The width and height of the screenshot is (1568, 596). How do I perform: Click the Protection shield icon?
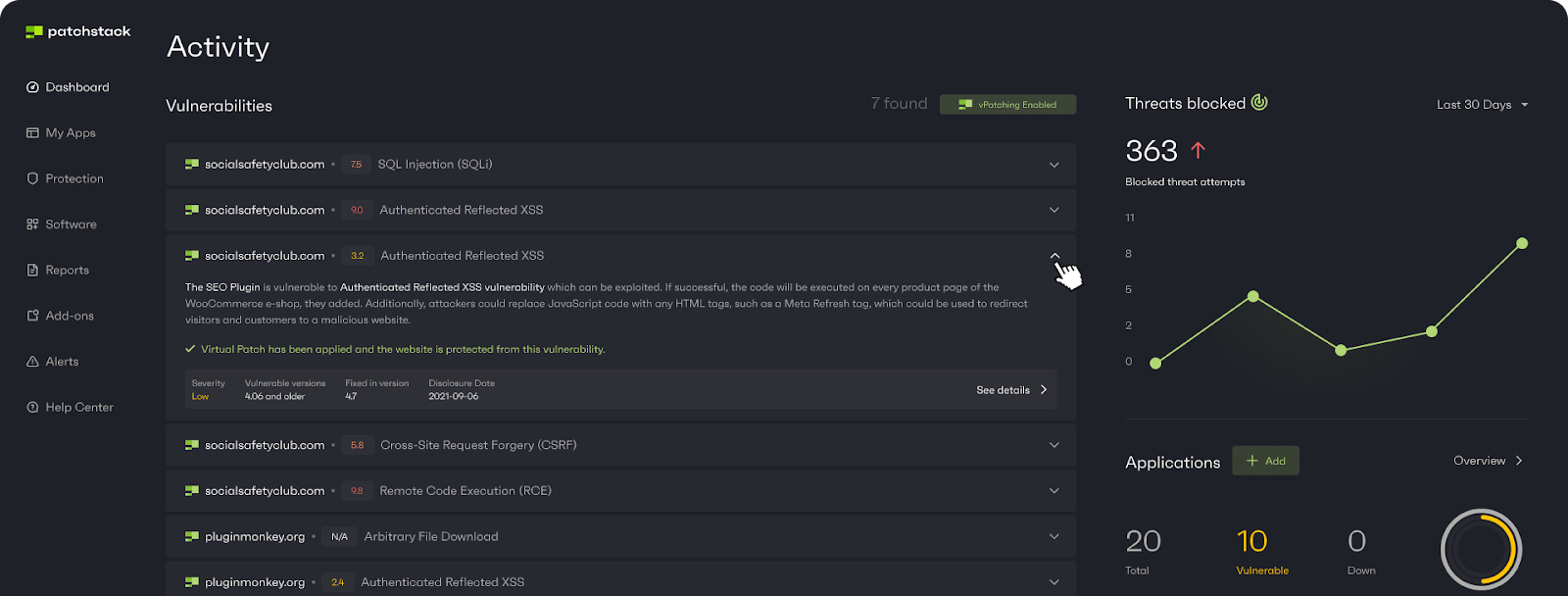point(32,178)
